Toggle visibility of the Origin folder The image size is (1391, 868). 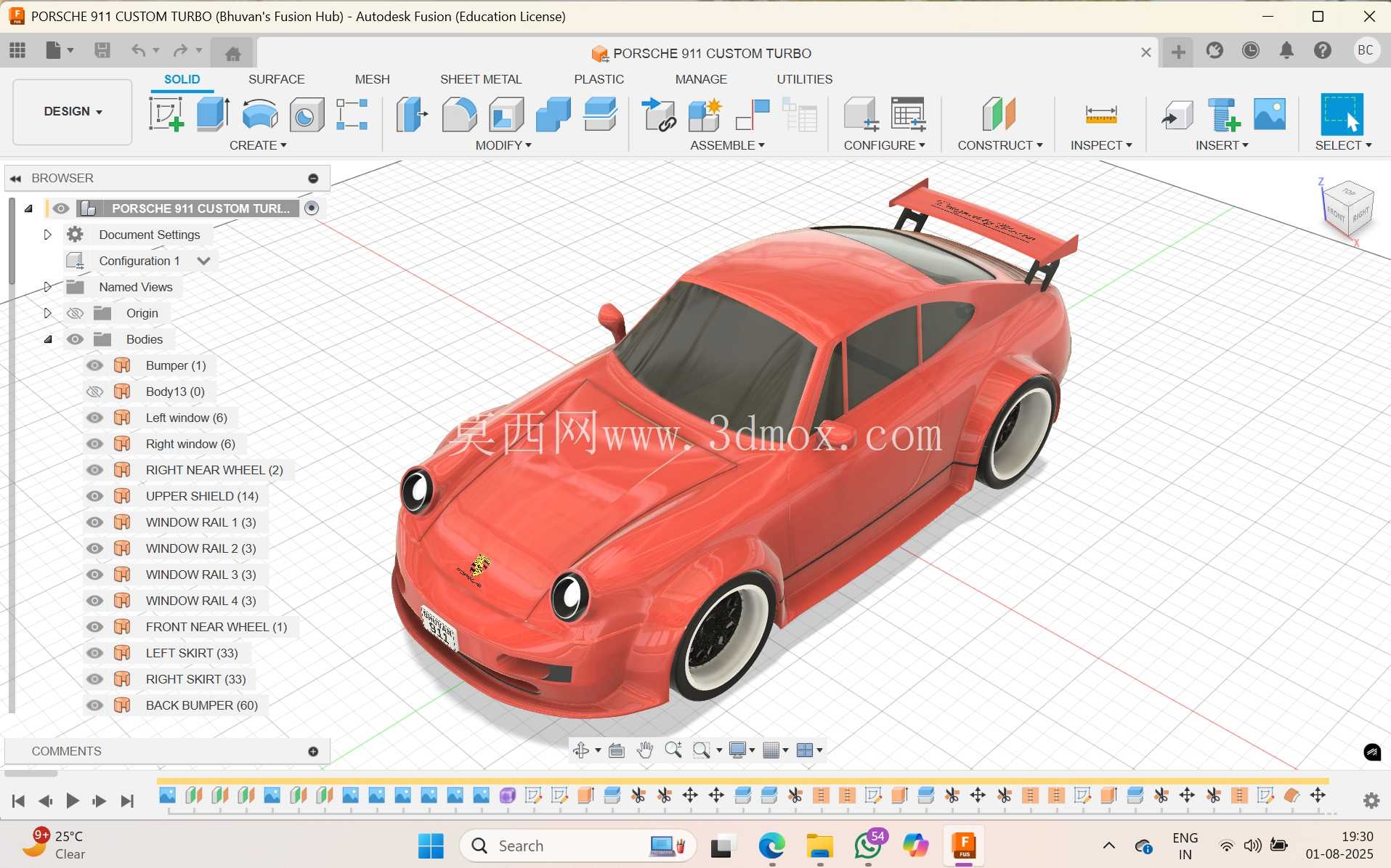tap(75, 313)
